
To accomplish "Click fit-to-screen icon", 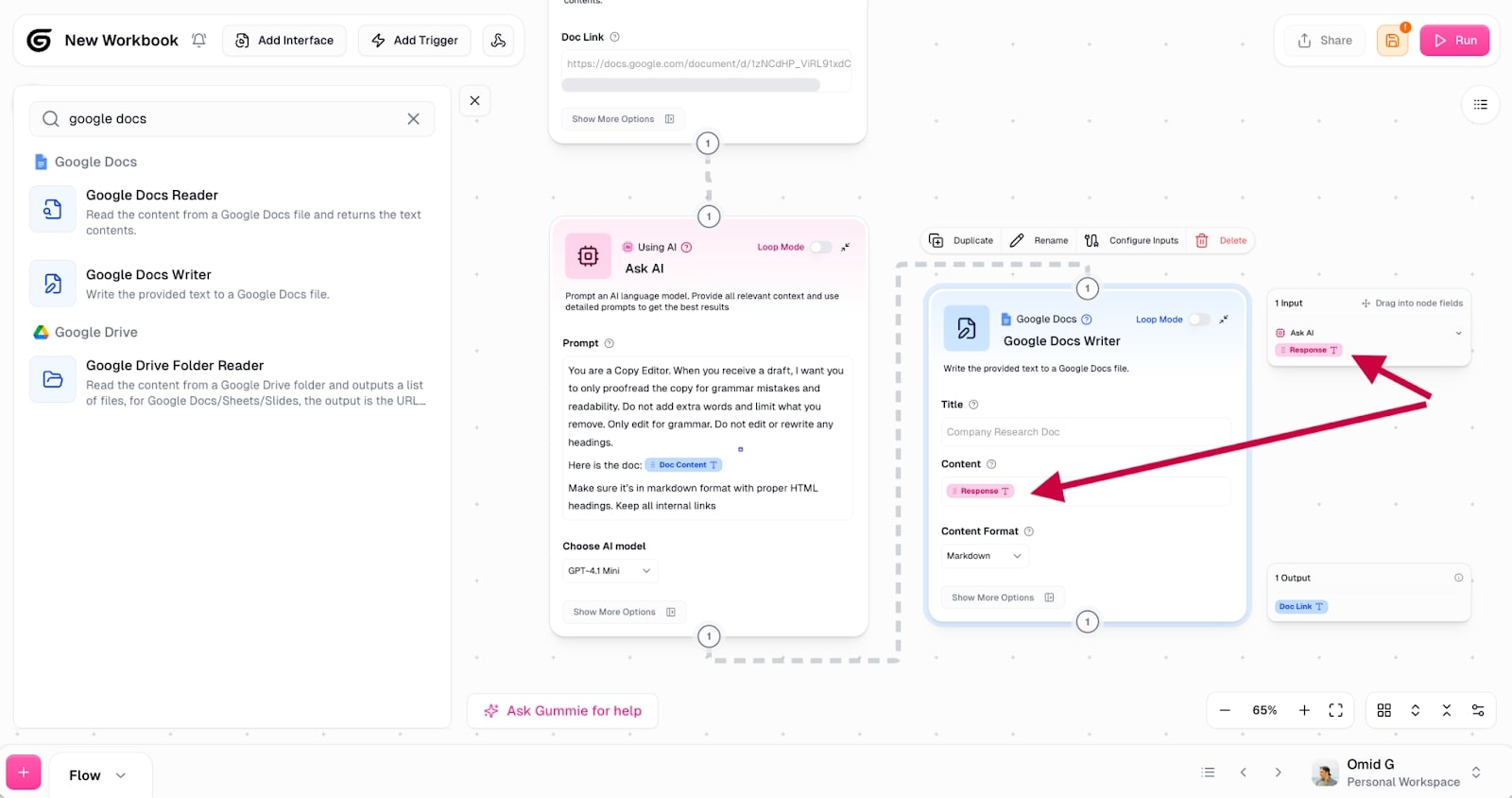I will pos(1335,710).
